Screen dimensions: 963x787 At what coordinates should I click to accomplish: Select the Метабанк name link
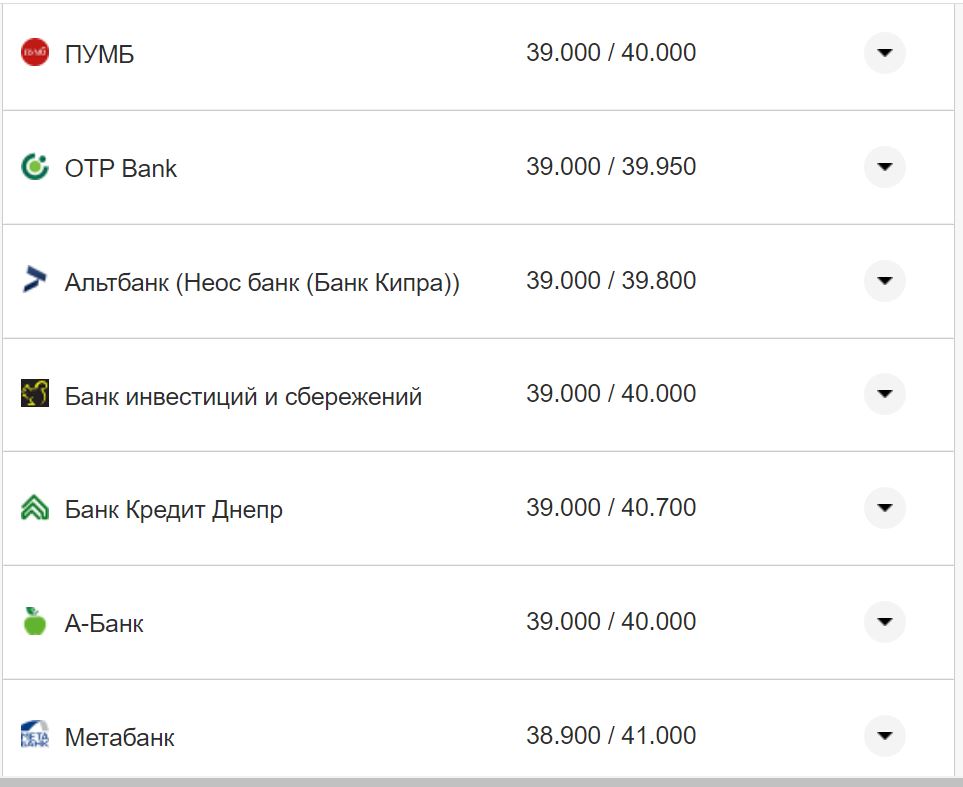pos(120,738)
